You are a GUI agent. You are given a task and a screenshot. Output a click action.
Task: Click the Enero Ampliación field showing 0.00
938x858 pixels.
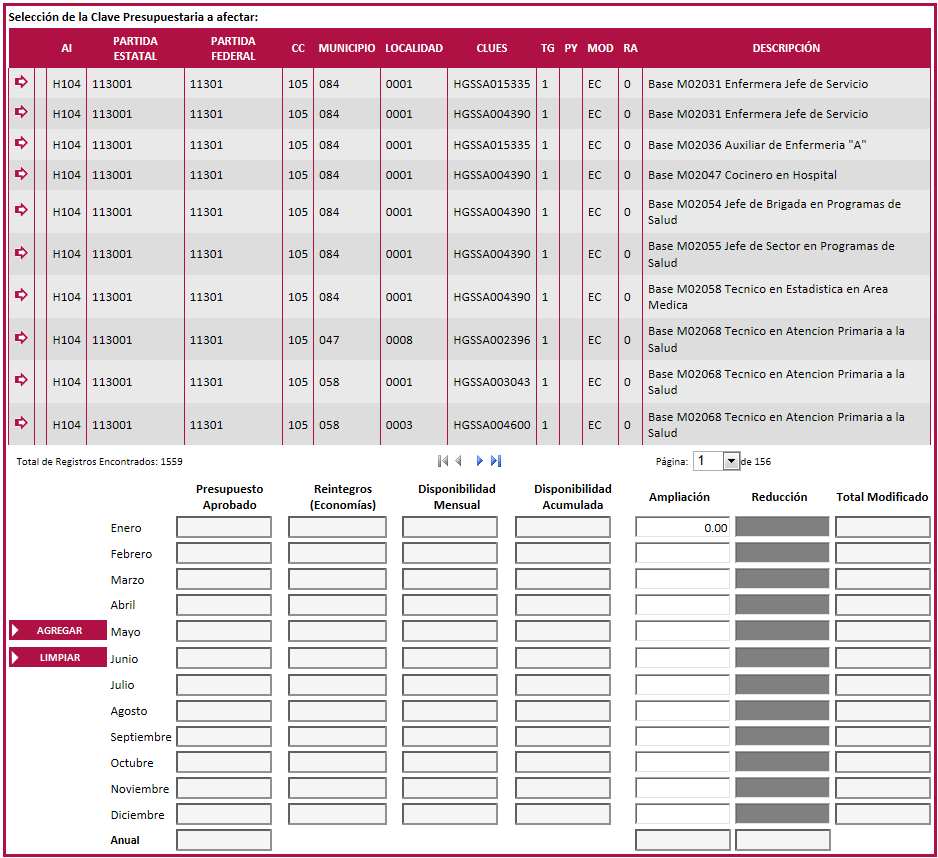click(682, 527)
